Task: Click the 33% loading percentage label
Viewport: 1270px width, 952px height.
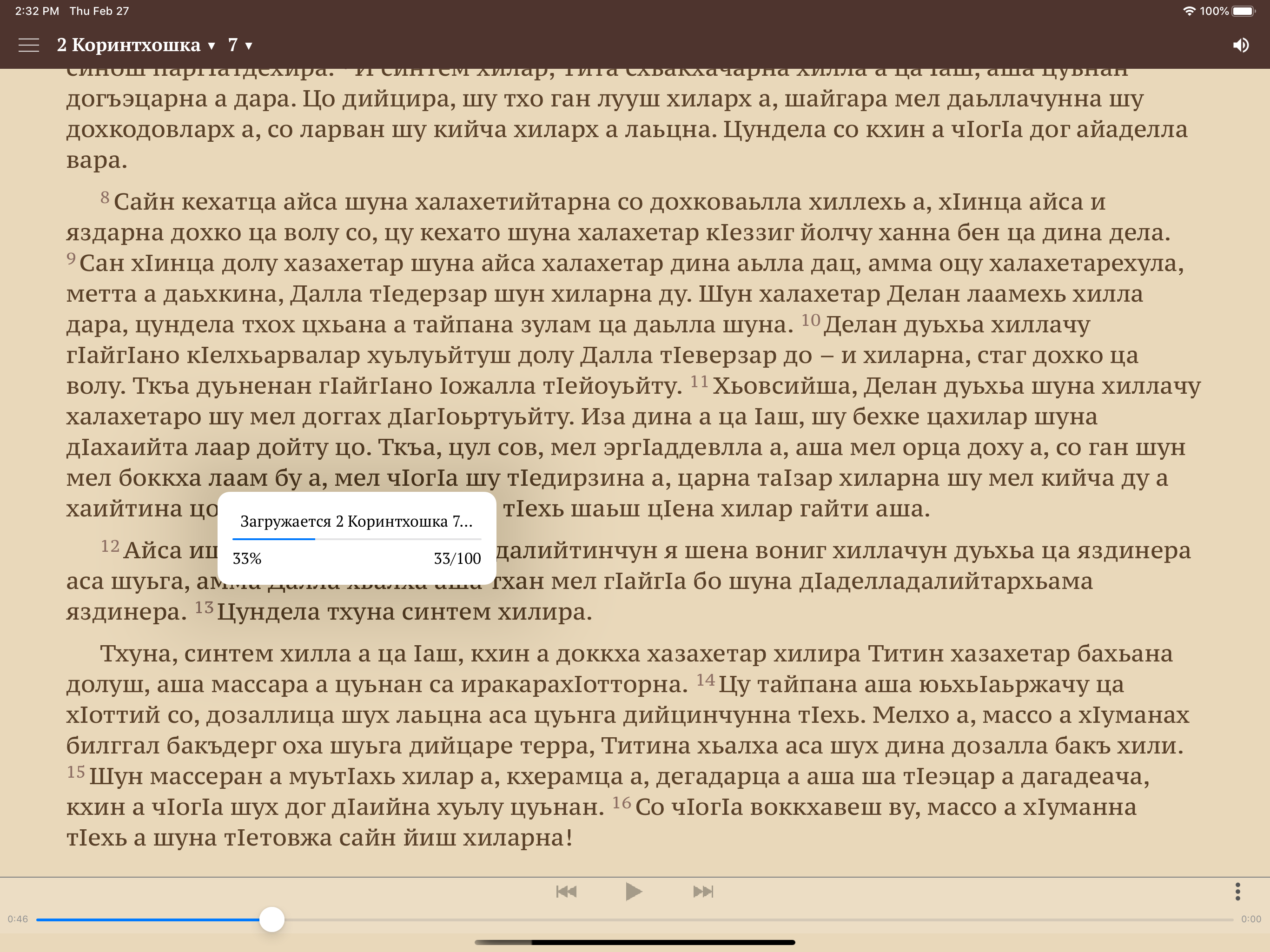Action: 247,558
